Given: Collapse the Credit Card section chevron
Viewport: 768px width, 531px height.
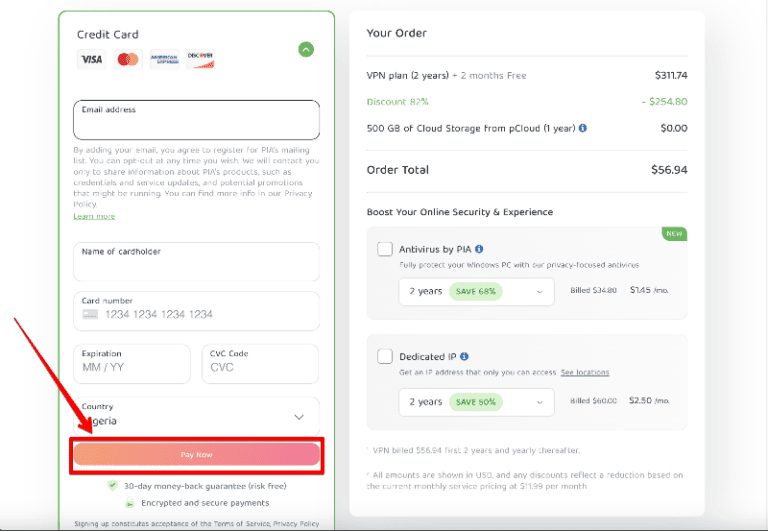Looking at the screenshot, I should (306, 49).
